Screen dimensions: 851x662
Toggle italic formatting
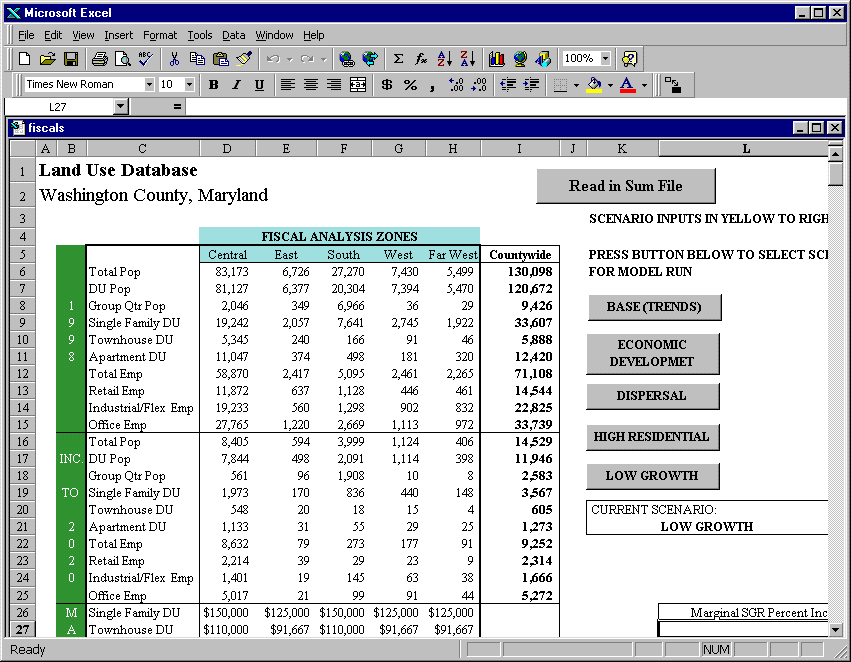click(x=237, y=85)
